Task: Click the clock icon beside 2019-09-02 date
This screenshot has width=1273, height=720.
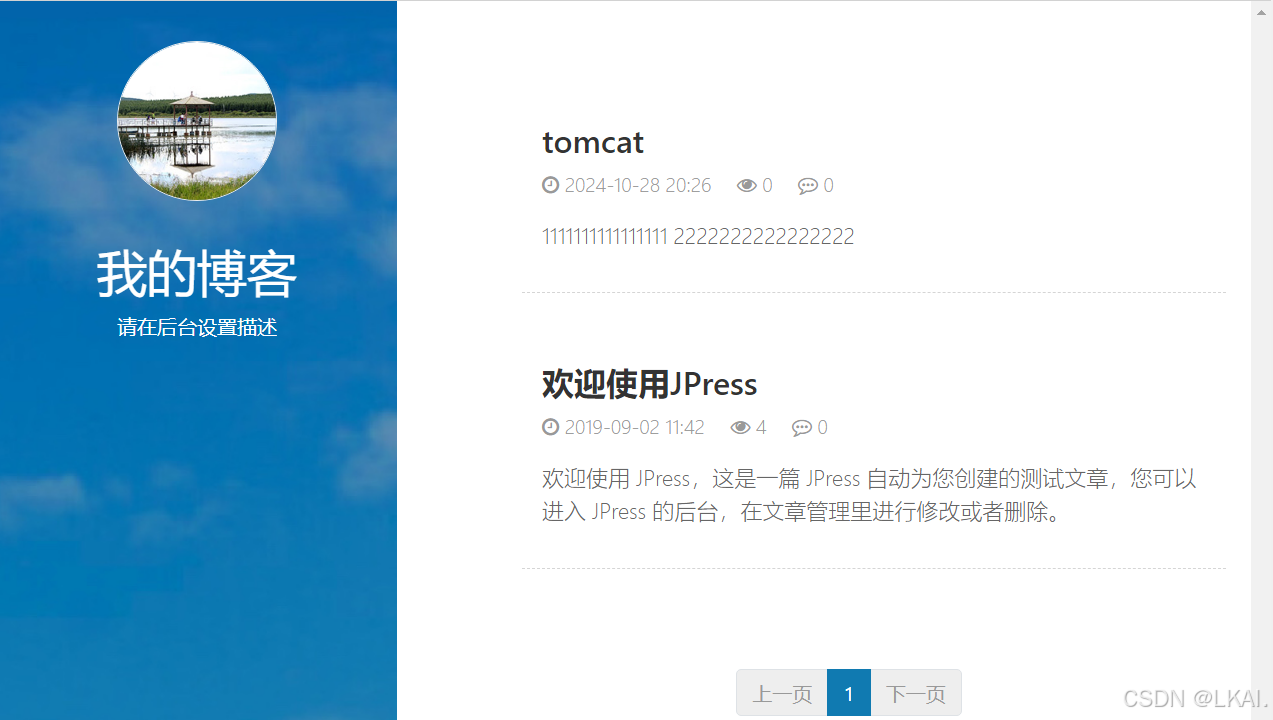Action: [550, 427]
